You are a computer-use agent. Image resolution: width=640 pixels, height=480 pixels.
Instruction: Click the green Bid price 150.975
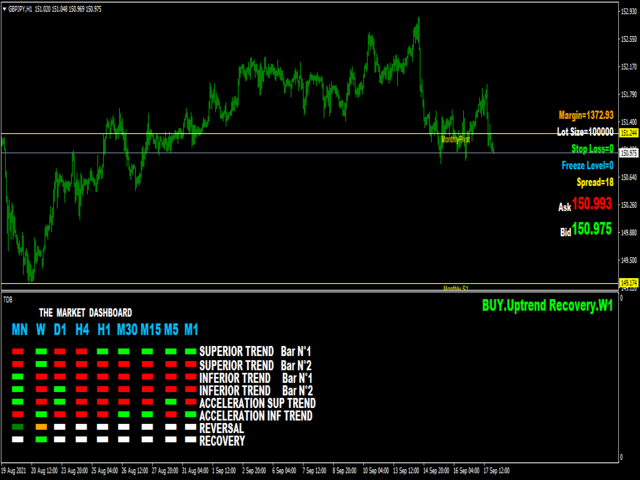coord(592,229)
